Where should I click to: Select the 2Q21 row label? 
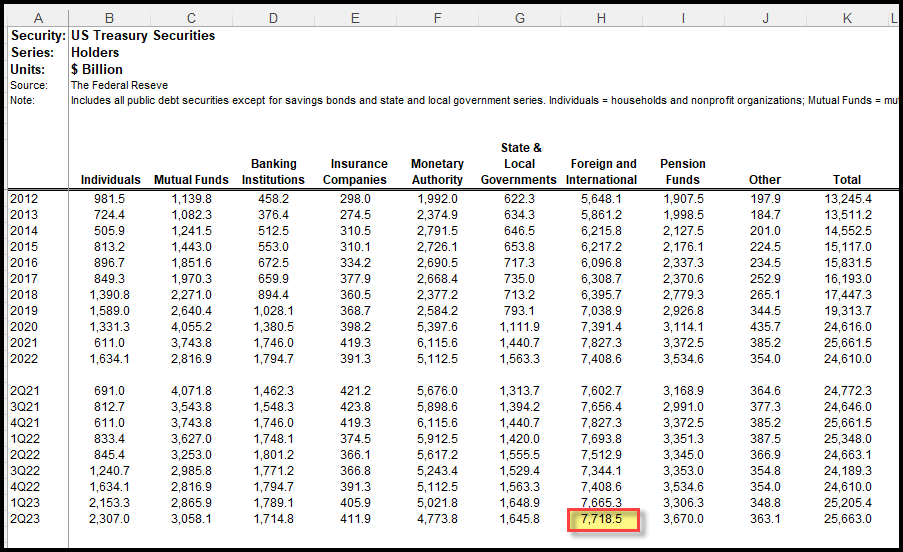click(25, 391)
